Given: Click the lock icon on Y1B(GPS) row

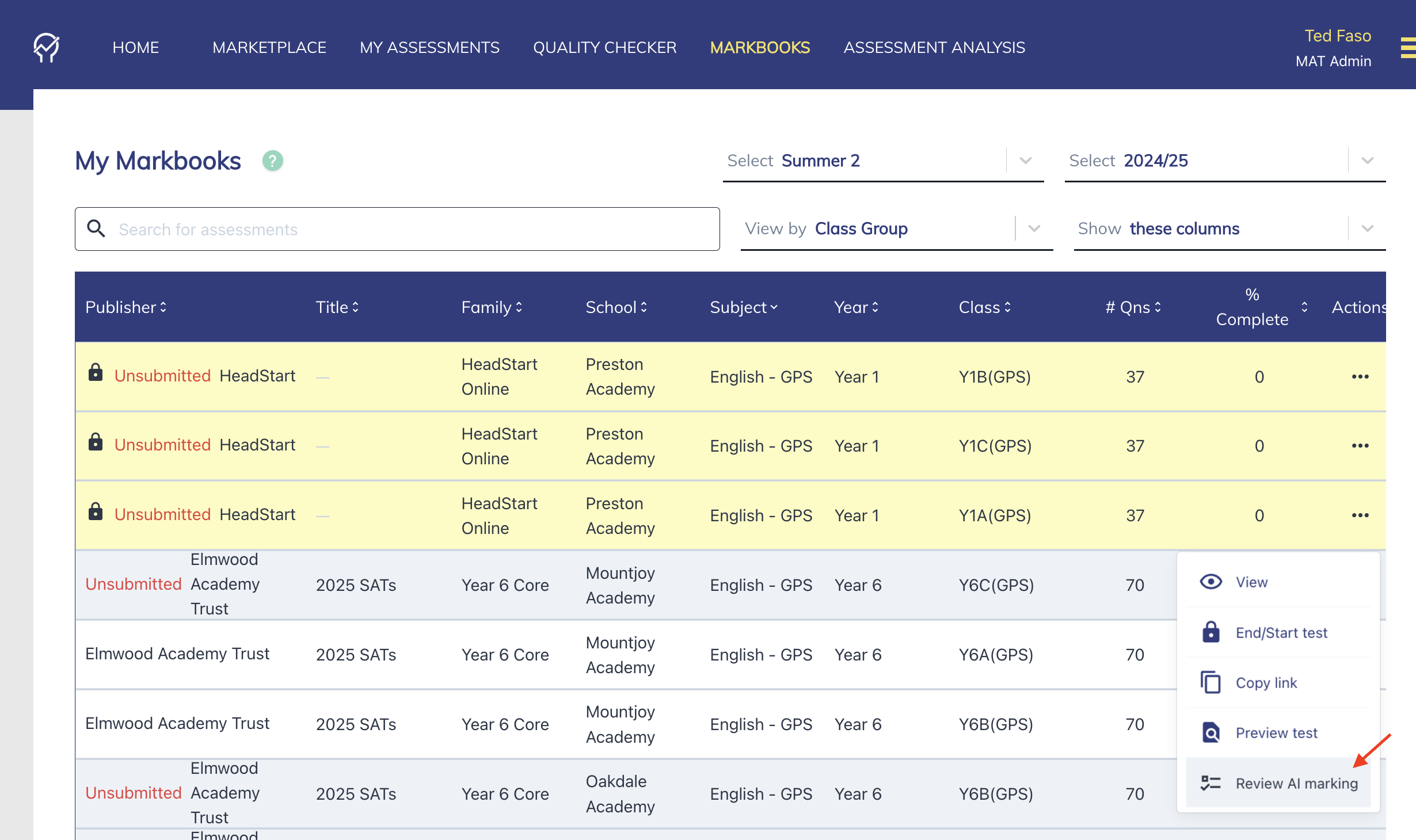Looking at the screenshot, I should click(x=96, y=373).
